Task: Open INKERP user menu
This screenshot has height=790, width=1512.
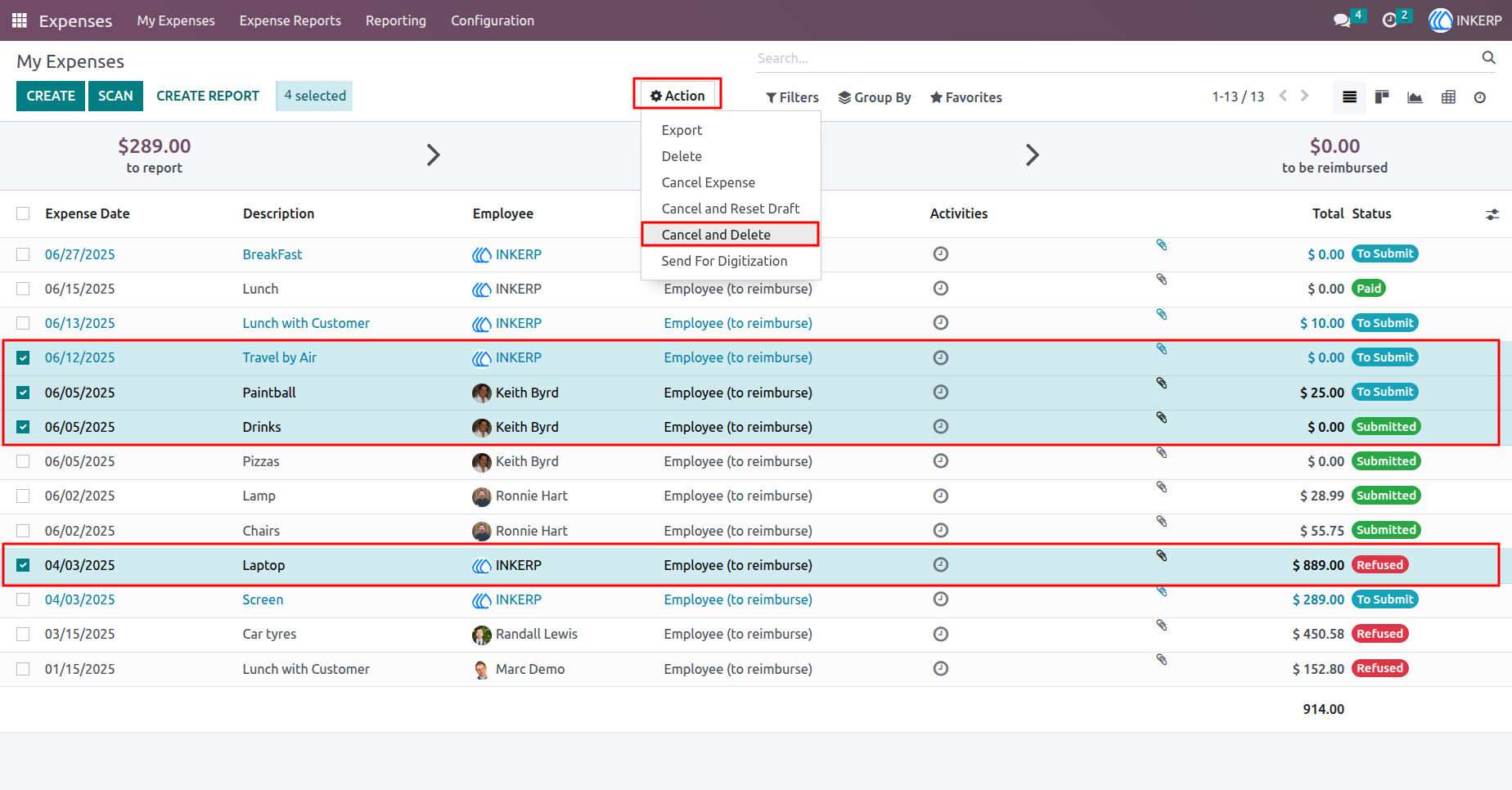Action: pos(1465,20)
